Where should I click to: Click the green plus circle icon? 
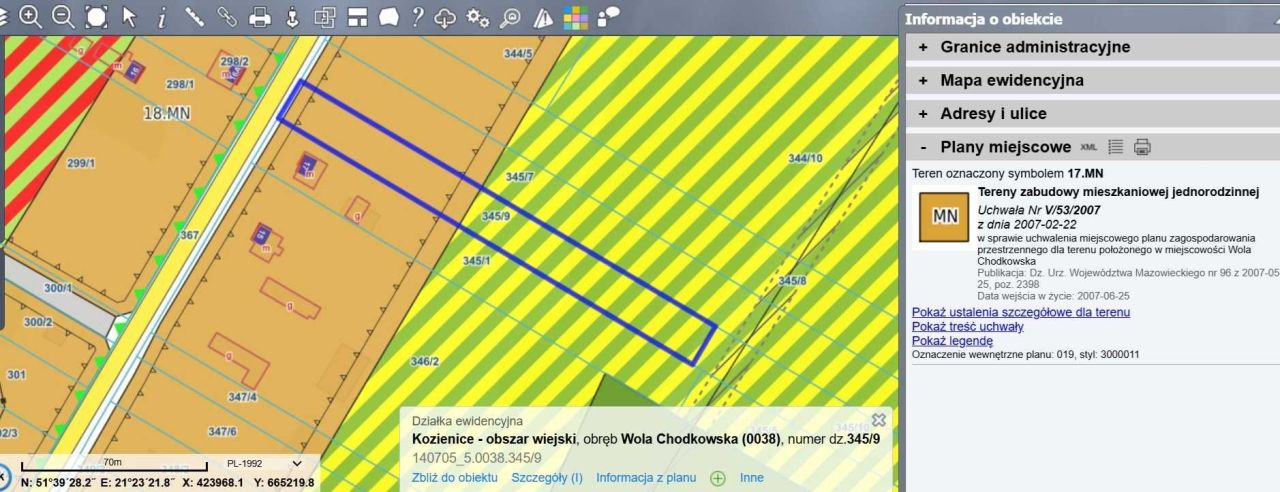click(717, 478)
